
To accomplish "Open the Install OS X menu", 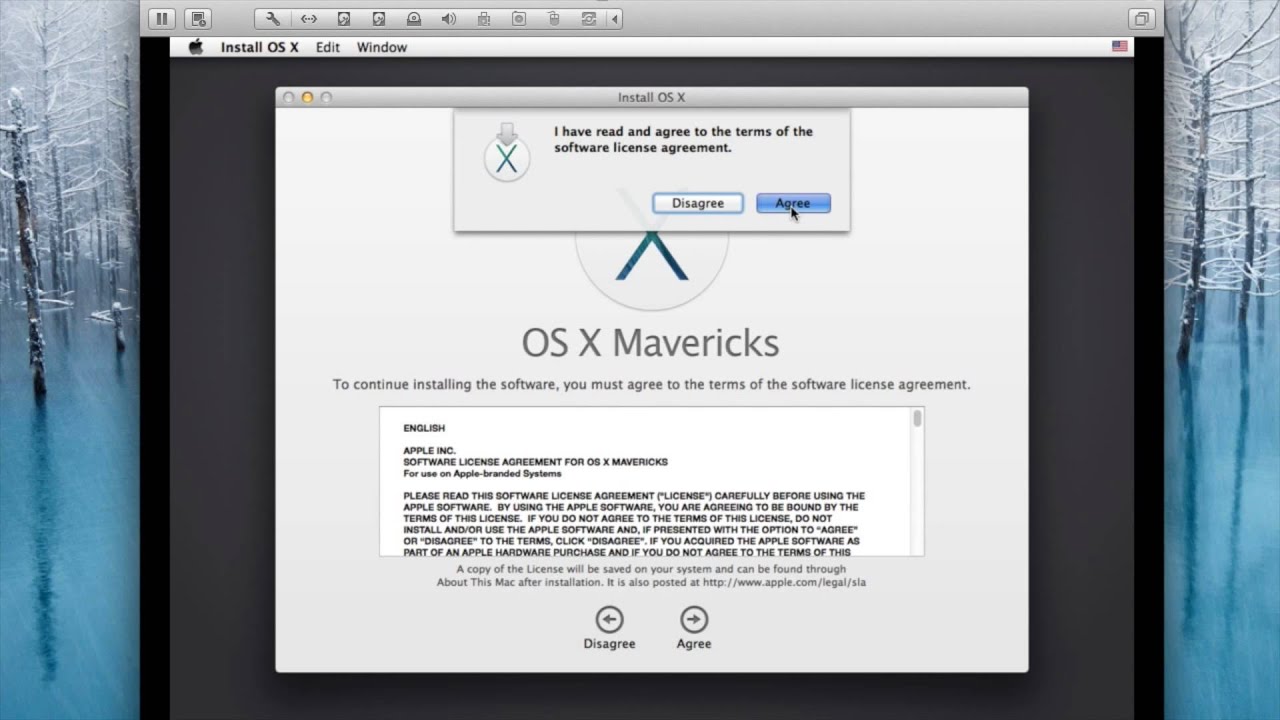I will 260,47.
